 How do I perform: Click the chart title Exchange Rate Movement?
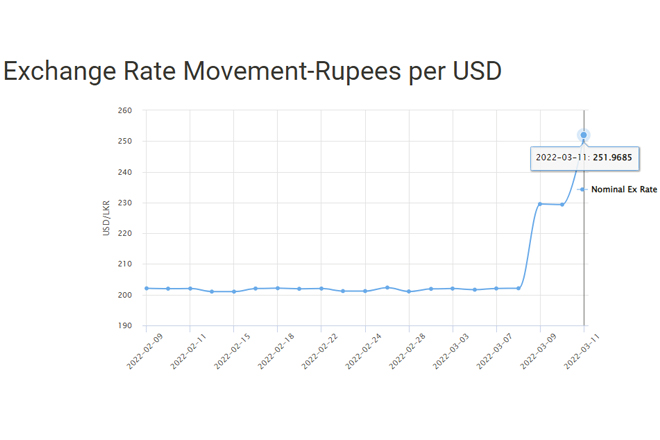pos(252,71)
